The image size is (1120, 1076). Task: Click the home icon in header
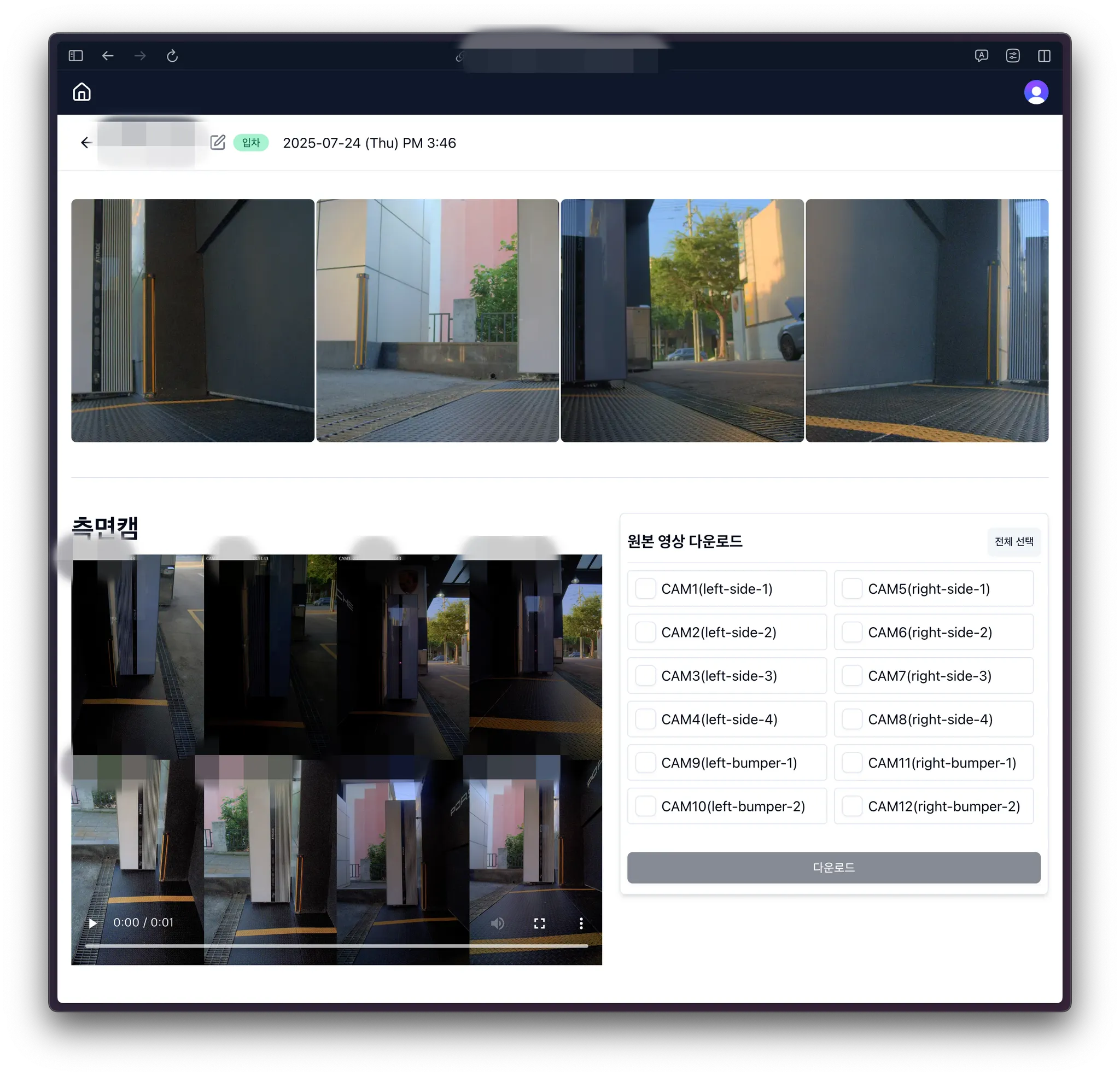click(81, 92)
